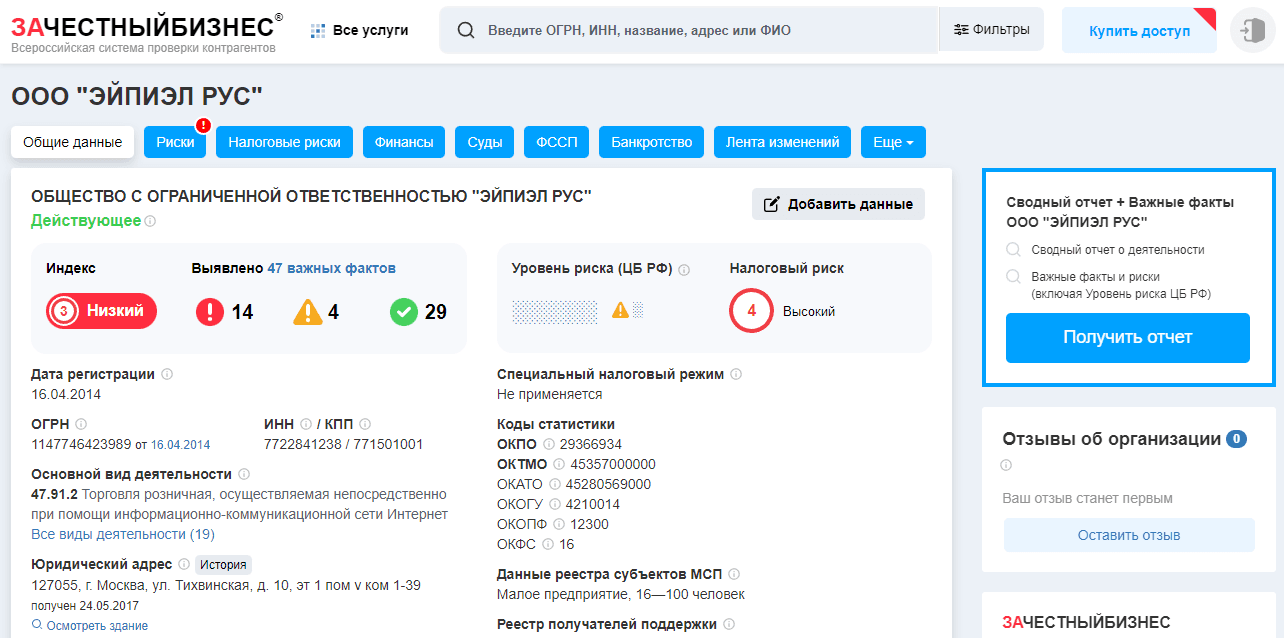Open the 'Банкротство' tab
Viewport: 1284px width, 638px height.
(651, 142)
